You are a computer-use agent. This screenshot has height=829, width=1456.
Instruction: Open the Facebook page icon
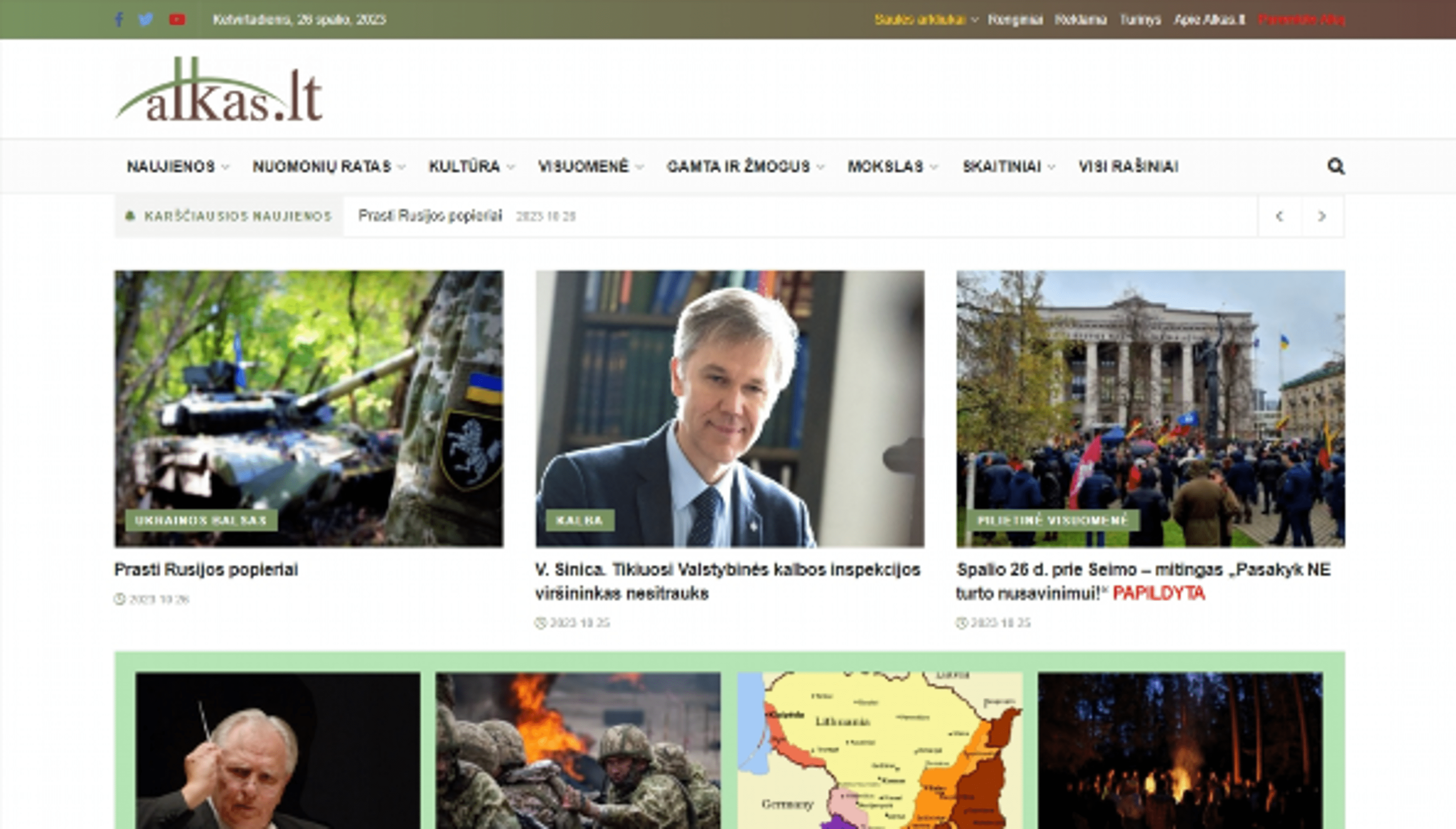click(x=118, y=20)
